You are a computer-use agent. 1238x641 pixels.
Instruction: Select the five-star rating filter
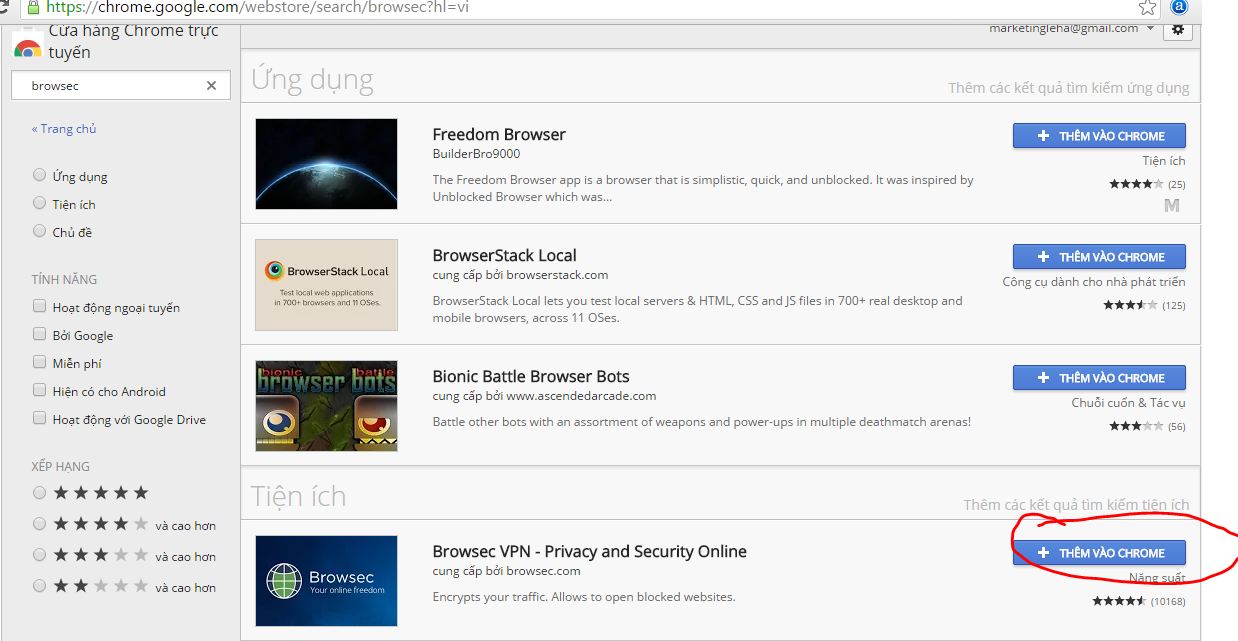point(39,492)
